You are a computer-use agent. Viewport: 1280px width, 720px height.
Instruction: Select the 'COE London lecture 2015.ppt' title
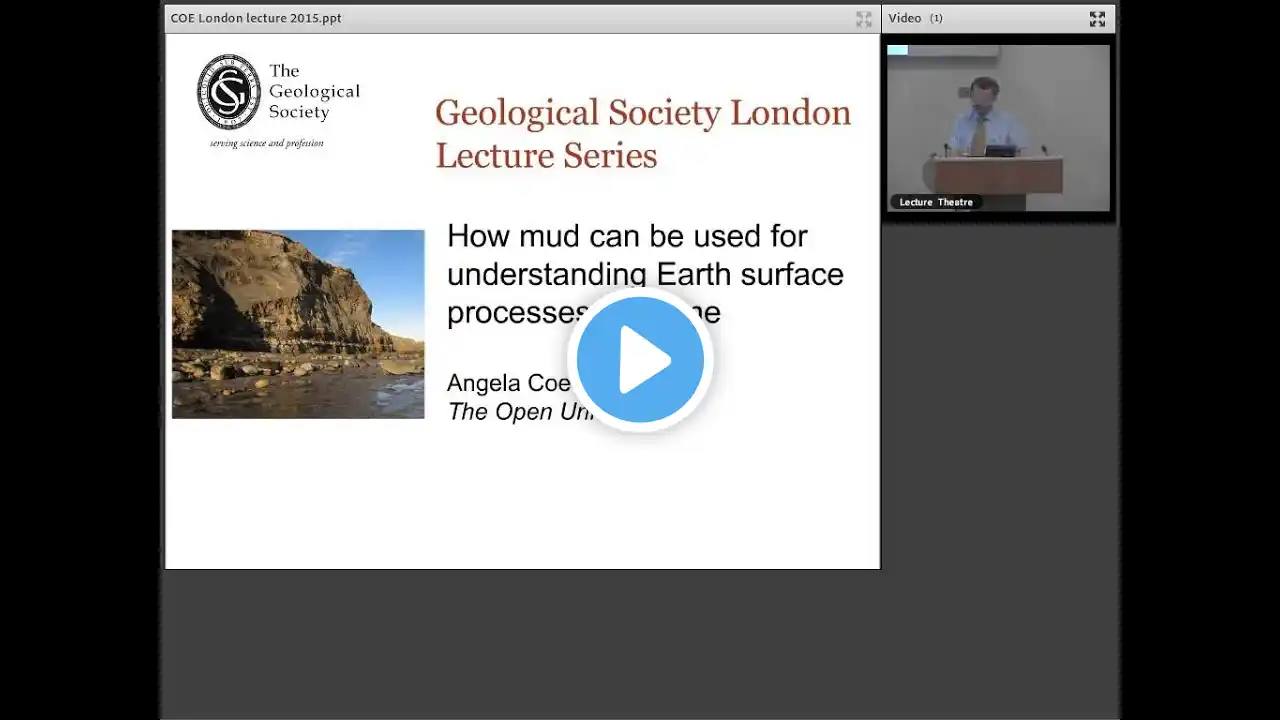click(x=256, y=18)
